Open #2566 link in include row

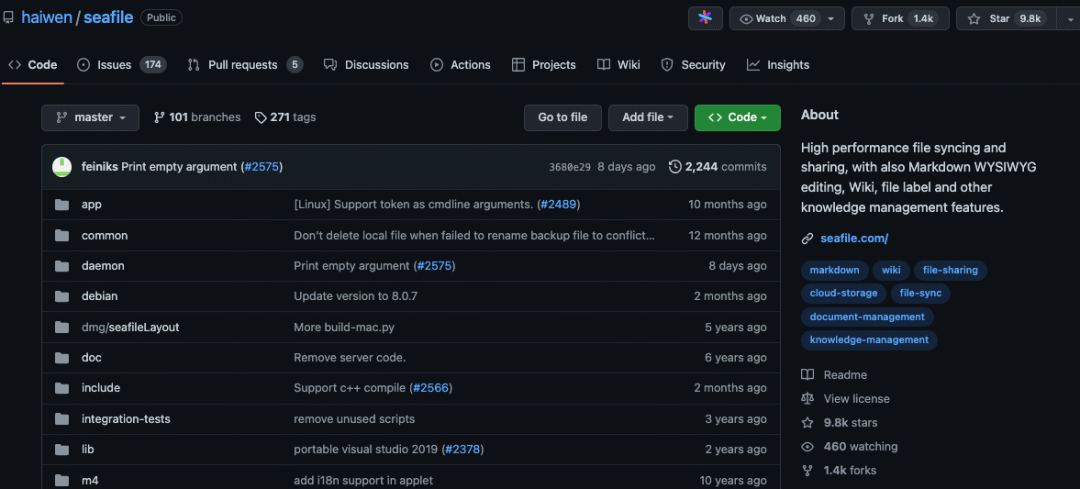(430, 388)
